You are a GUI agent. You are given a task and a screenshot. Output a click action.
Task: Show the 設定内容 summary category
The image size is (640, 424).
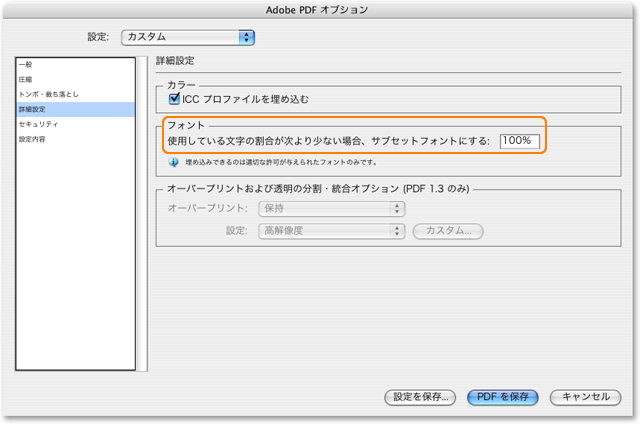point(32,139)
